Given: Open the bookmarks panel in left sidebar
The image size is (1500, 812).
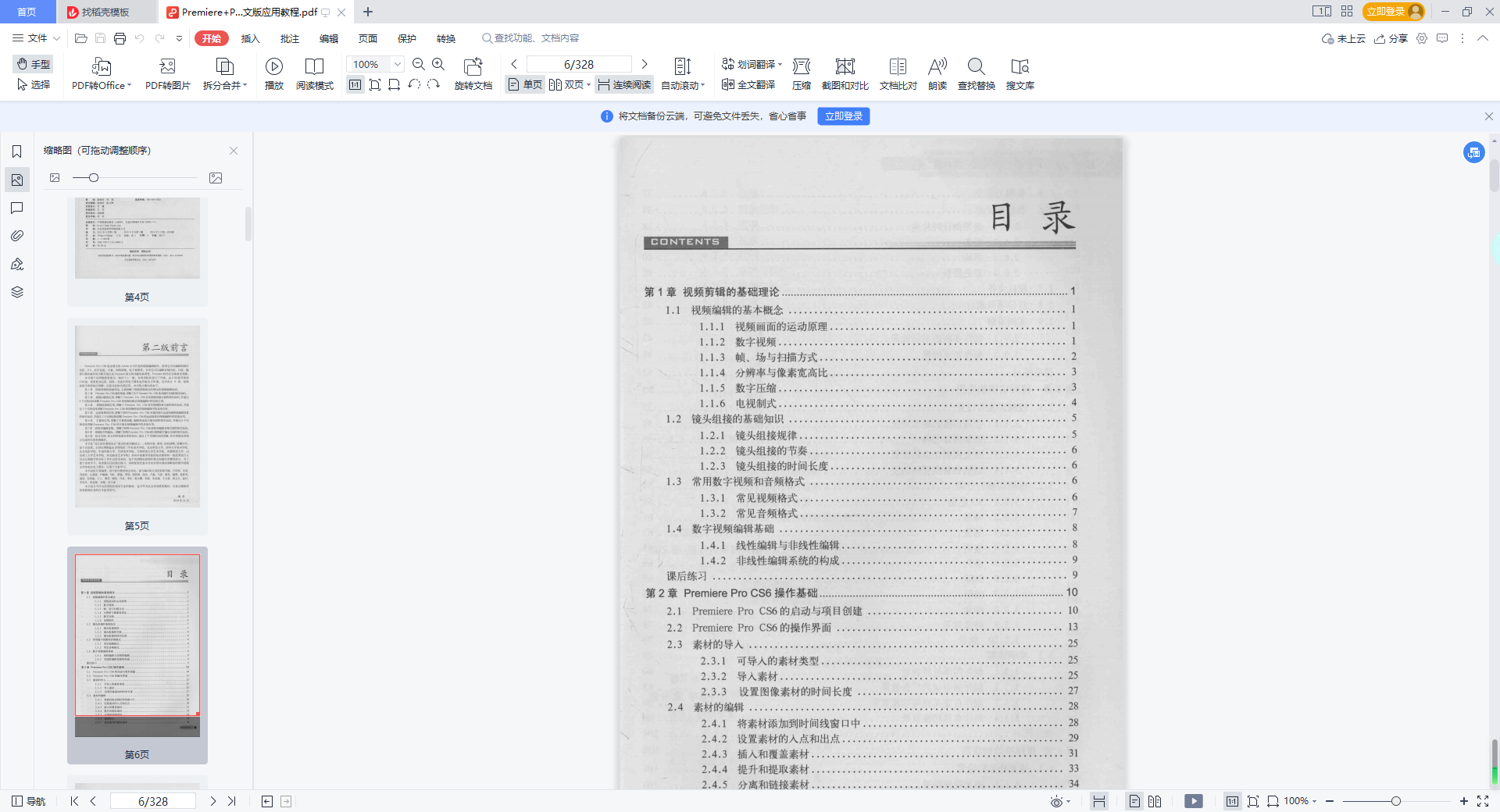Looking at the screenshot, I should coord(16,151).
